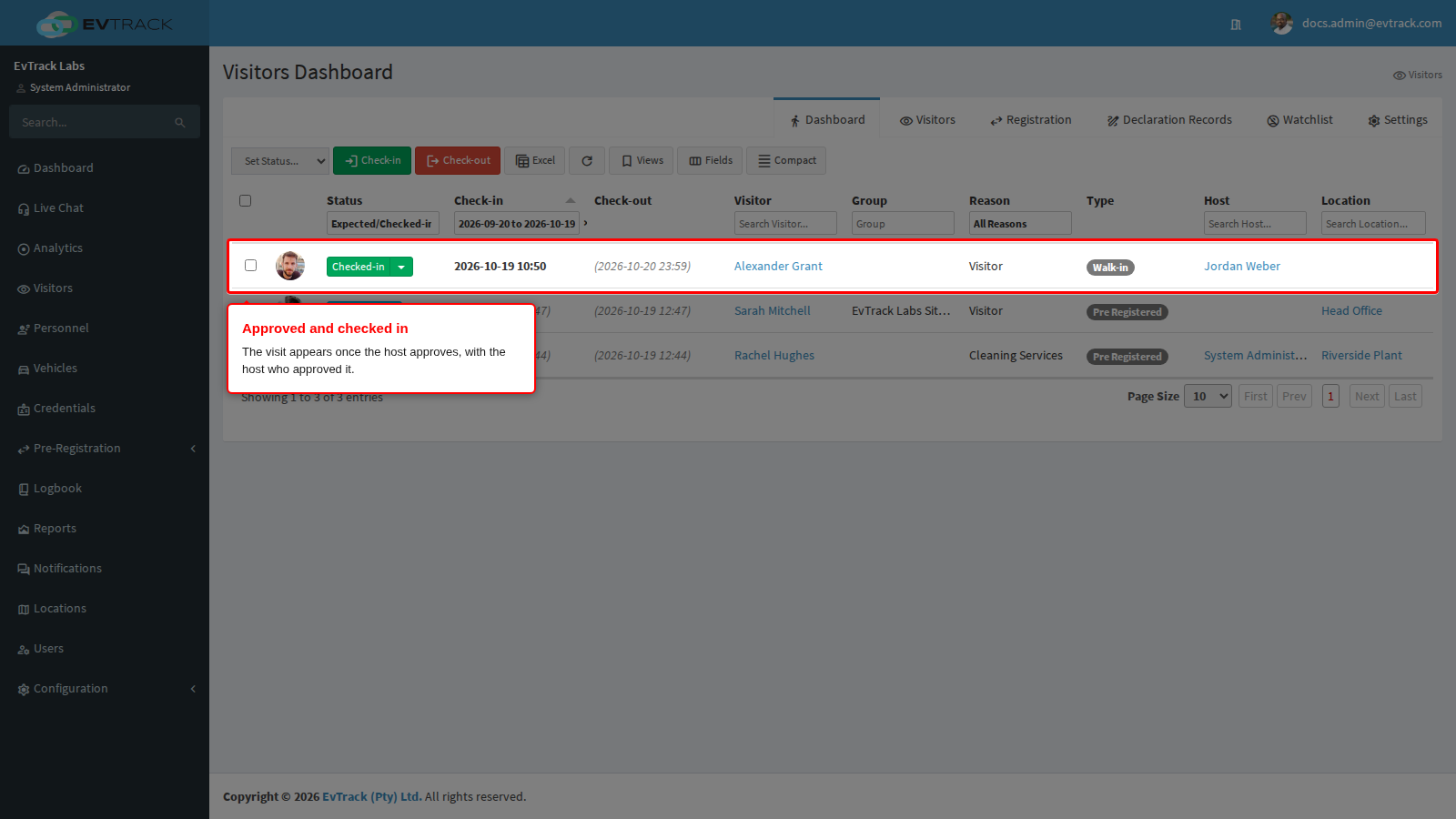
Task: Click the Next pagination button
Action: 1367,397
